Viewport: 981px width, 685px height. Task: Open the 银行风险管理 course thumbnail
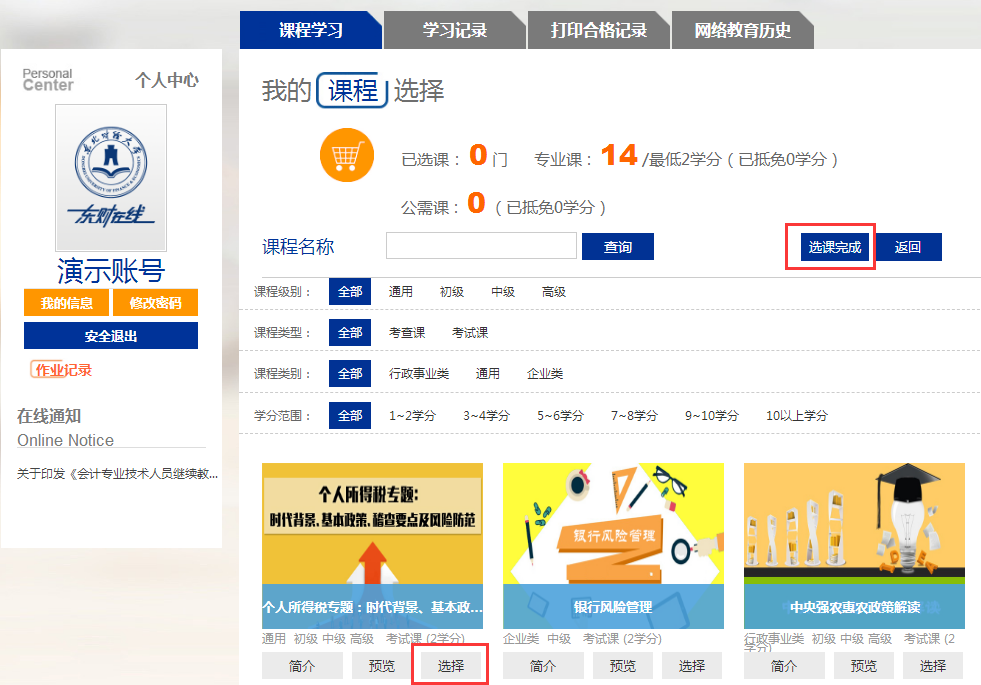(x=613, y=545)
